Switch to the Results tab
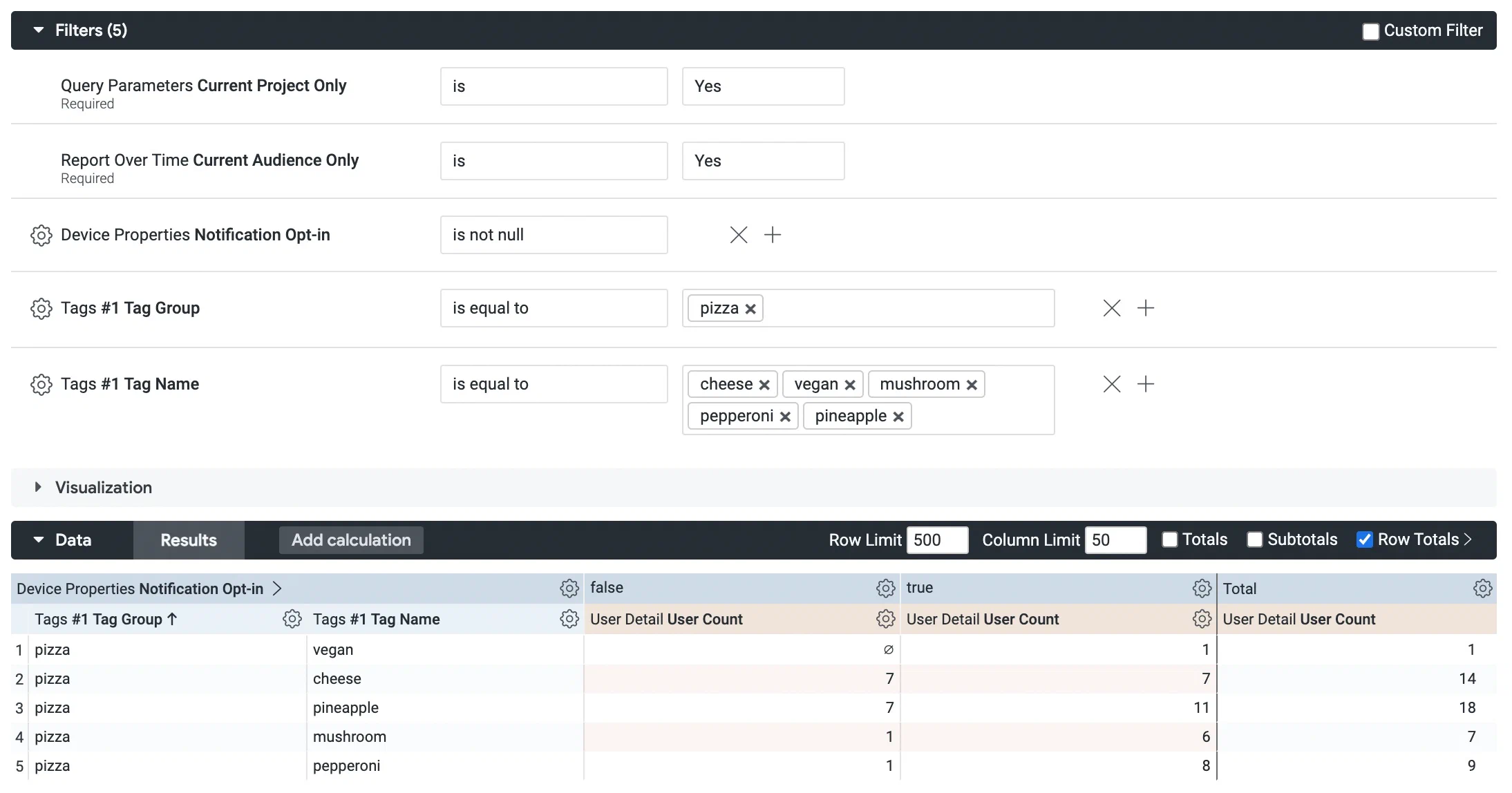This screenshot has height=793, width=1512. point(188,539)
